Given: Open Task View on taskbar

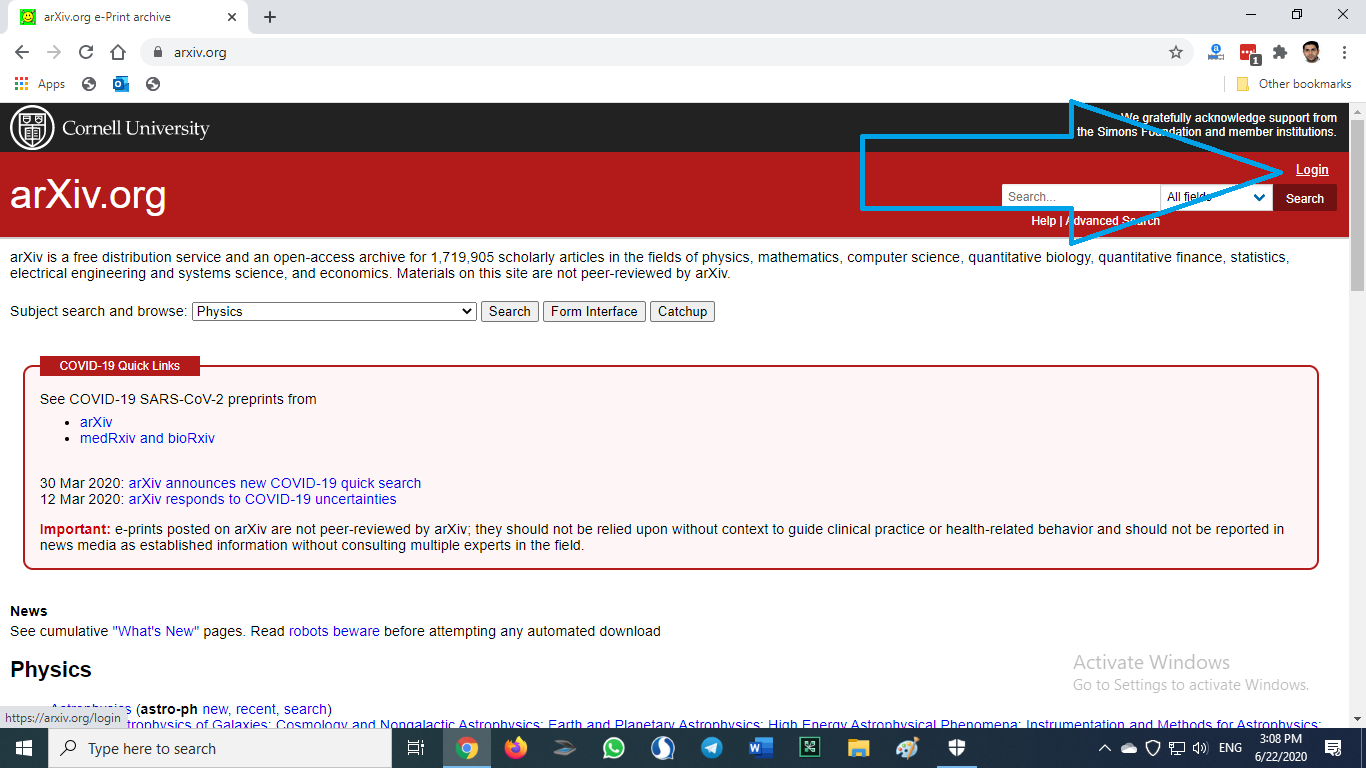Looking at the screenshot, I should (x=416, y=748).
